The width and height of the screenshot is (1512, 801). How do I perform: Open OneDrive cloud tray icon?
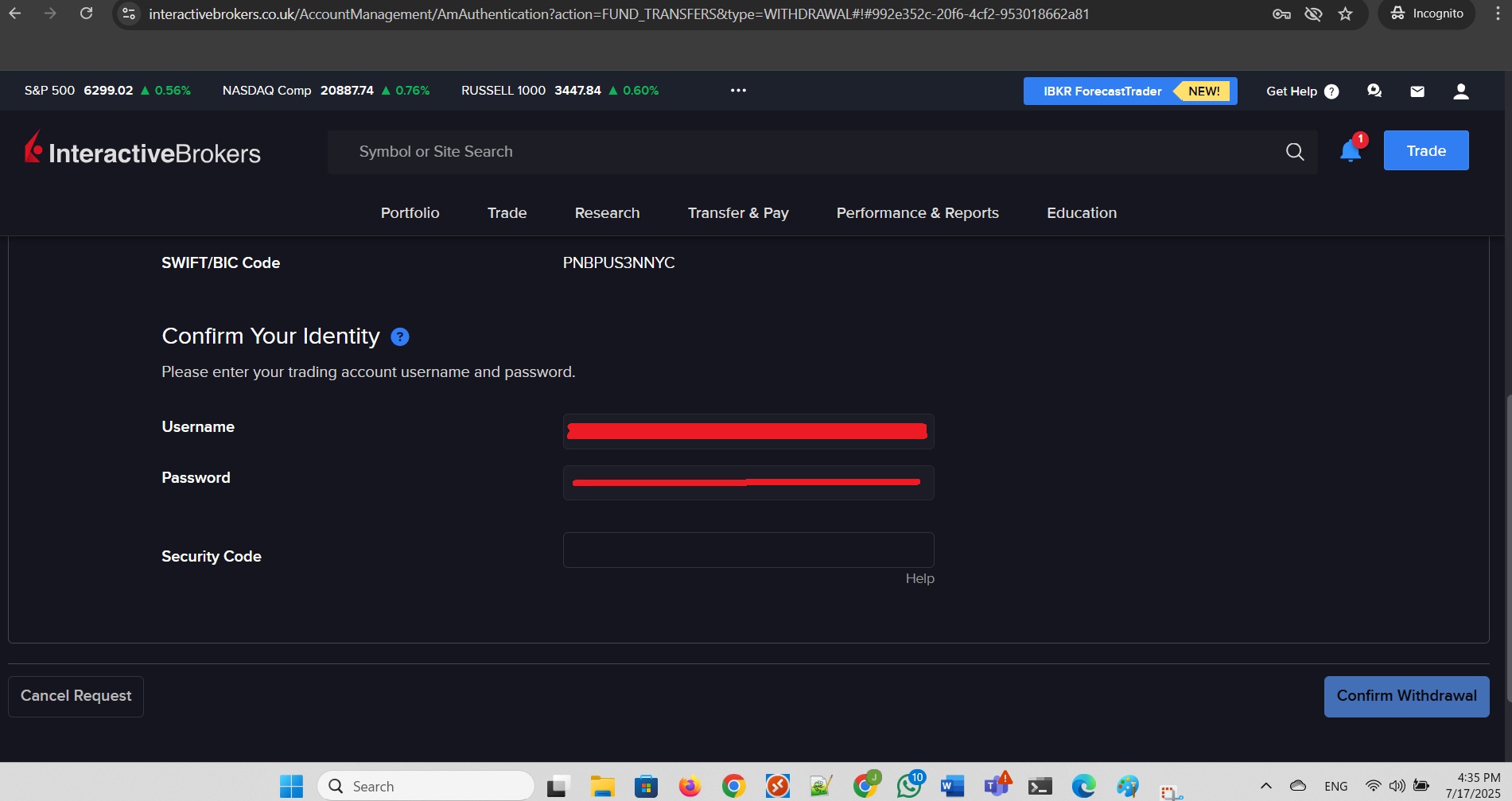click(1298, 786)
